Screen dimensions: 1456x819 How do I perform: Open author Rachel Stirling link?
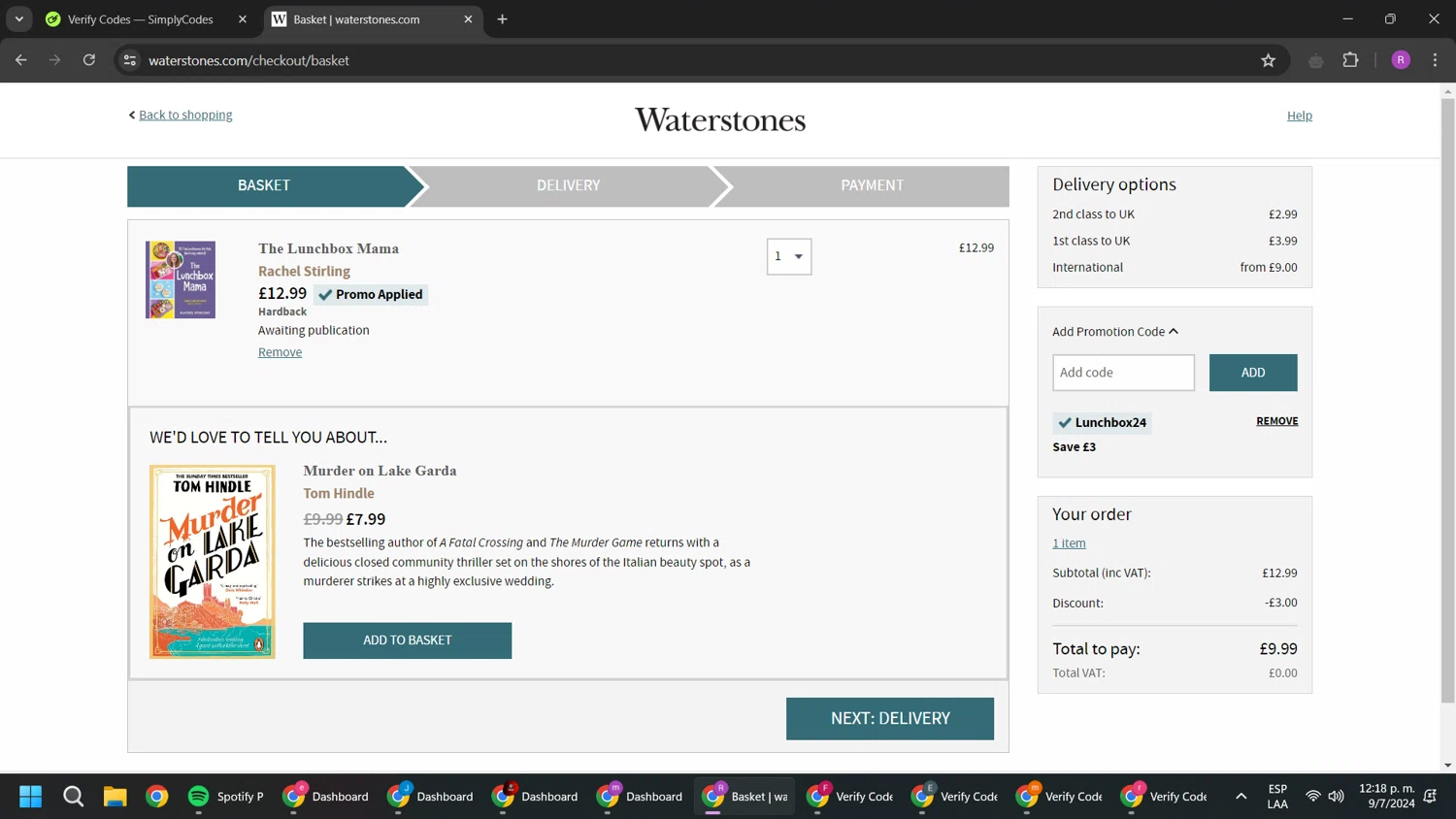click(x=304, y=271)
